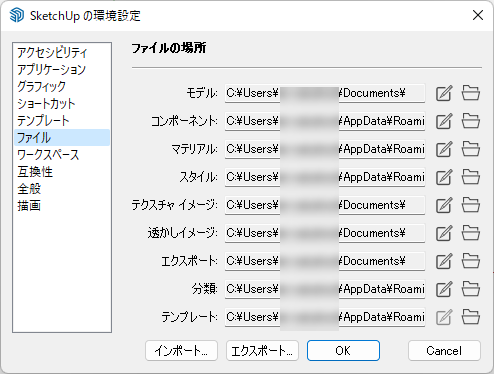Open the folder icon for スタイル
The image size is (494, 374).
pyautogui.click(x=471, y=177)
